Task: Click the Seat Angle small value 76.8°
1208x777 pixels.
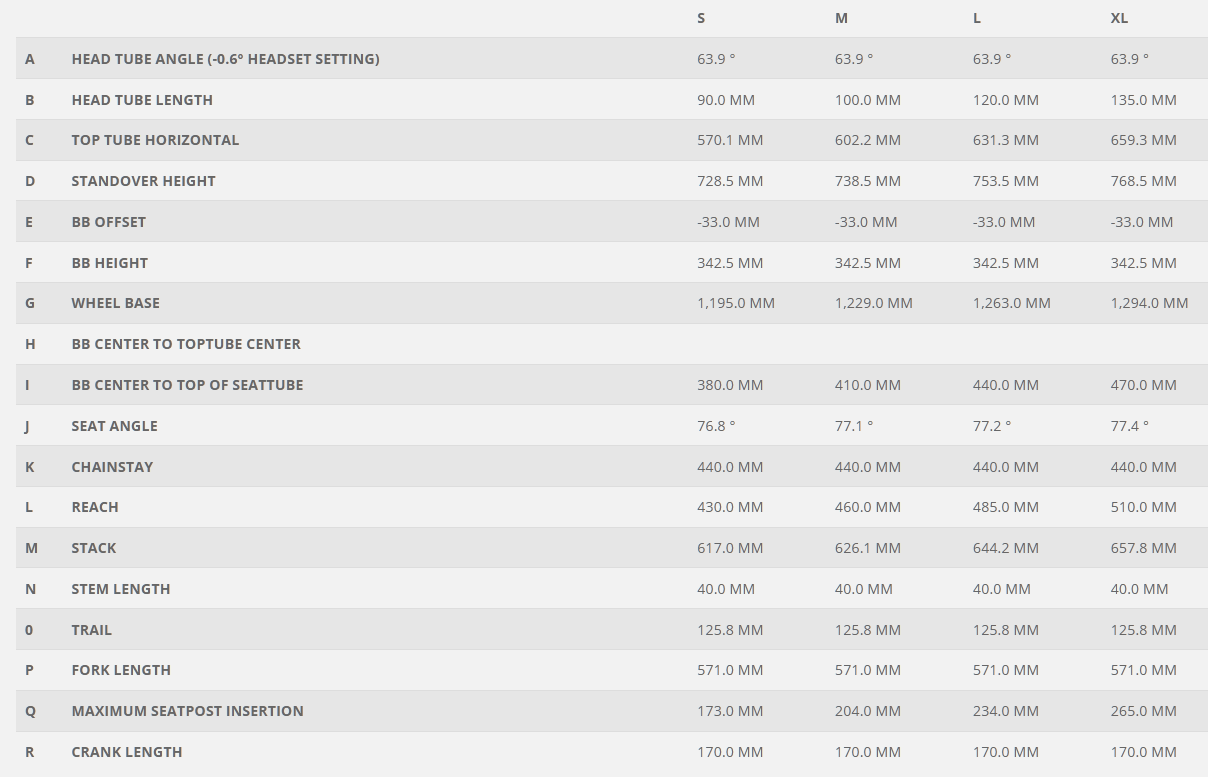Action: pyautogui.click(x=716, y=426)
